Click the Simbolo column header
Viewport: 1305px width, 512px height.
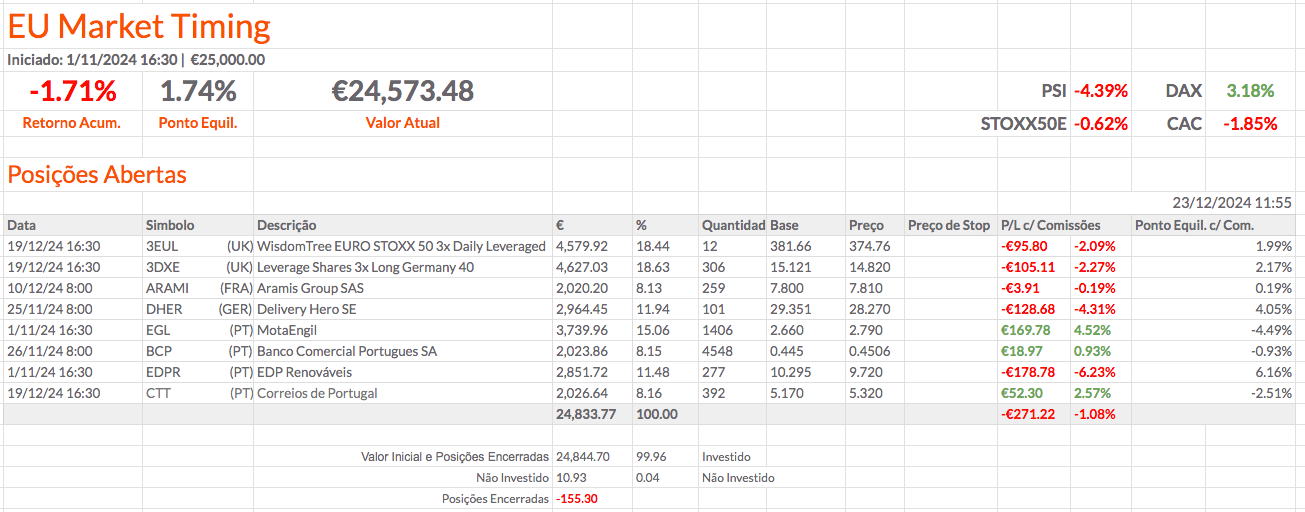170,225
